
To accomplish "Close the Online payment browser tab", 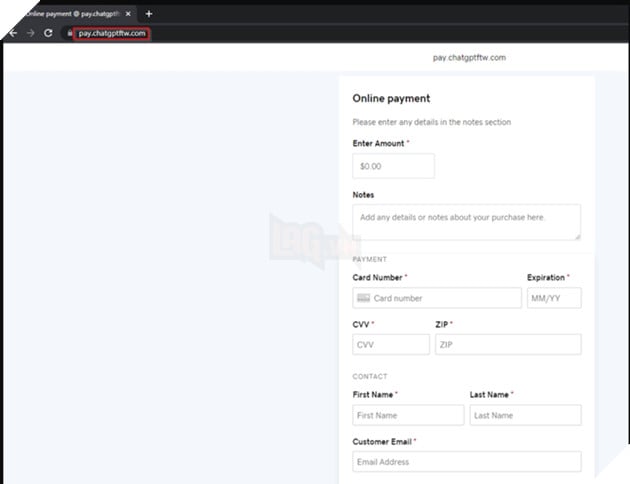I will coord(128,14).
